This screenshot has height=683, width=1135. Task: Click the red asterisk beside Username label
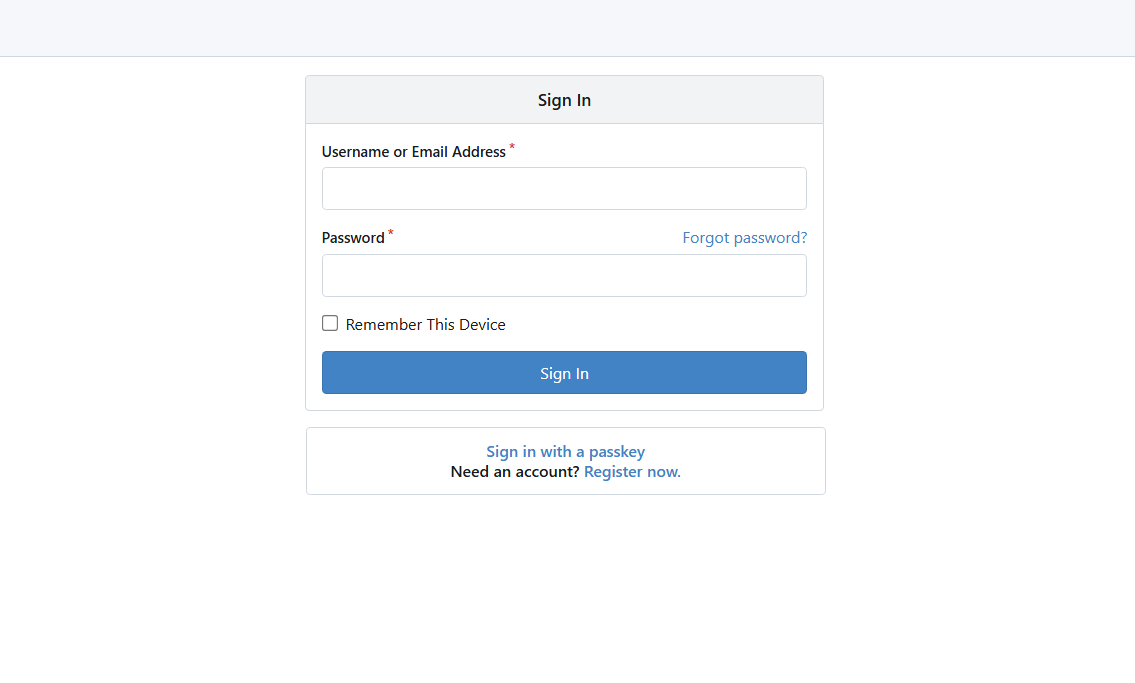[512, 148]
